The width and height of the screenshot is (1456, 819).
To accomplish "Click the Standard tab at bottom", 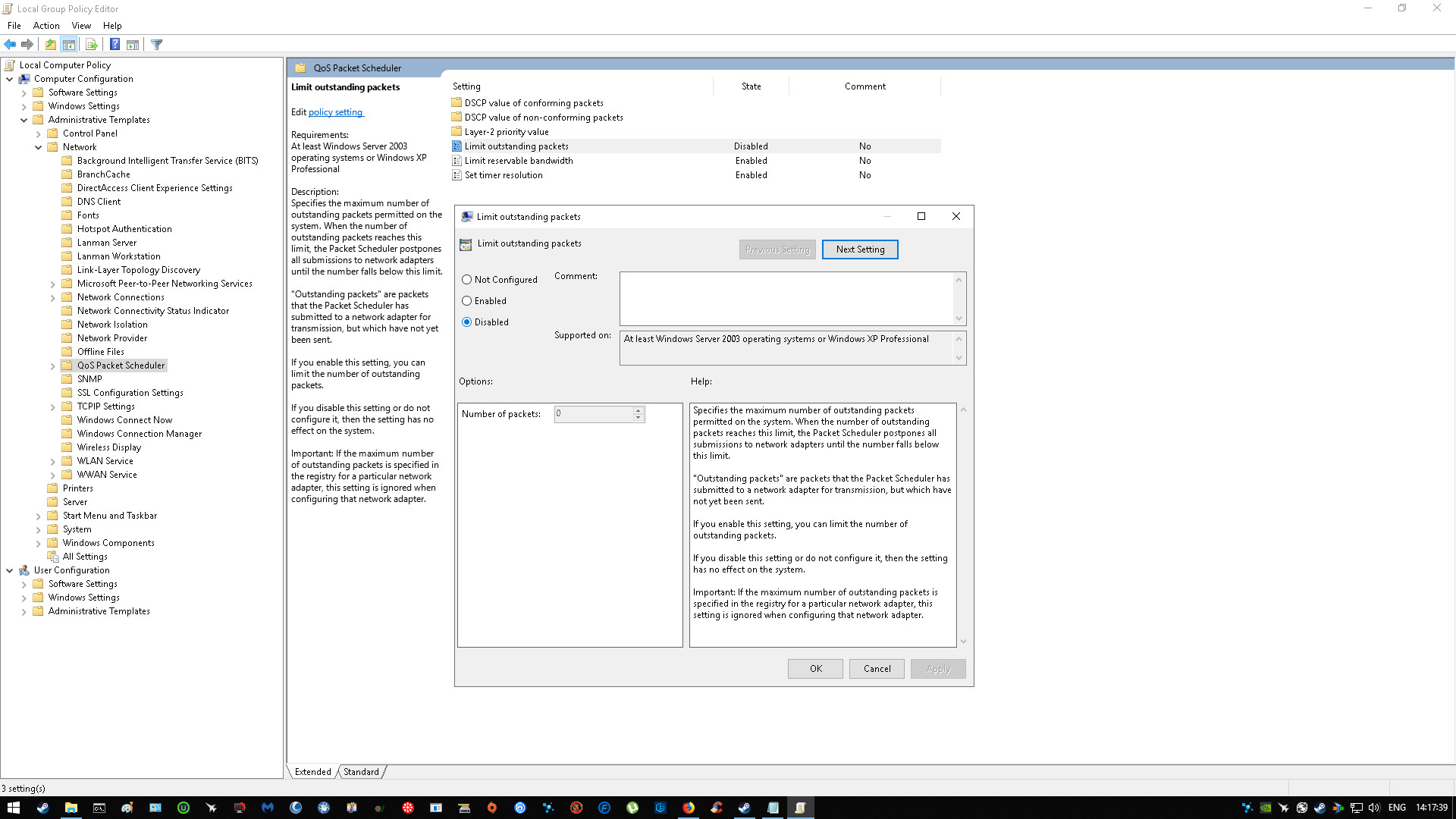I will [360, 771].
